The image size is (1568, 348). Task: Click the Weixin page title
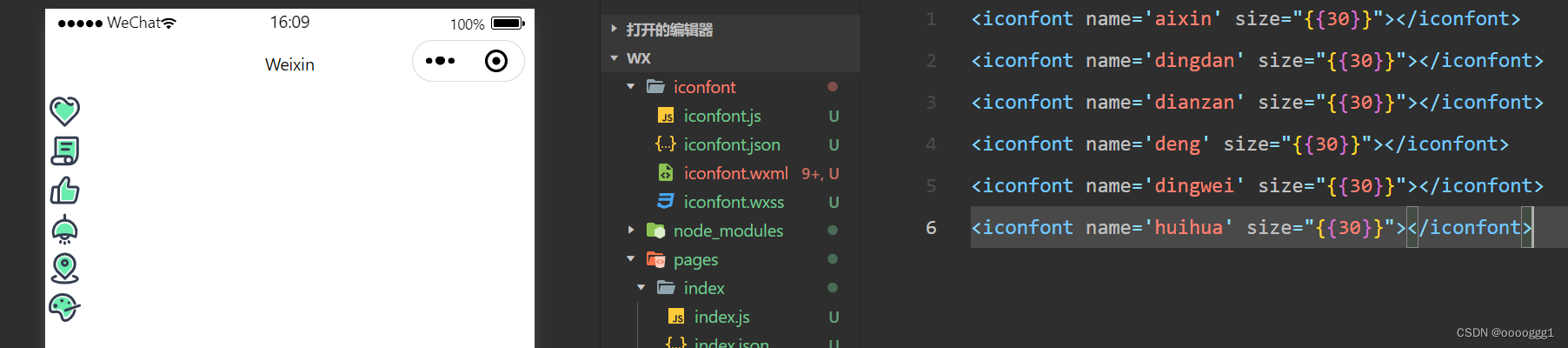[x=289, y=64]
